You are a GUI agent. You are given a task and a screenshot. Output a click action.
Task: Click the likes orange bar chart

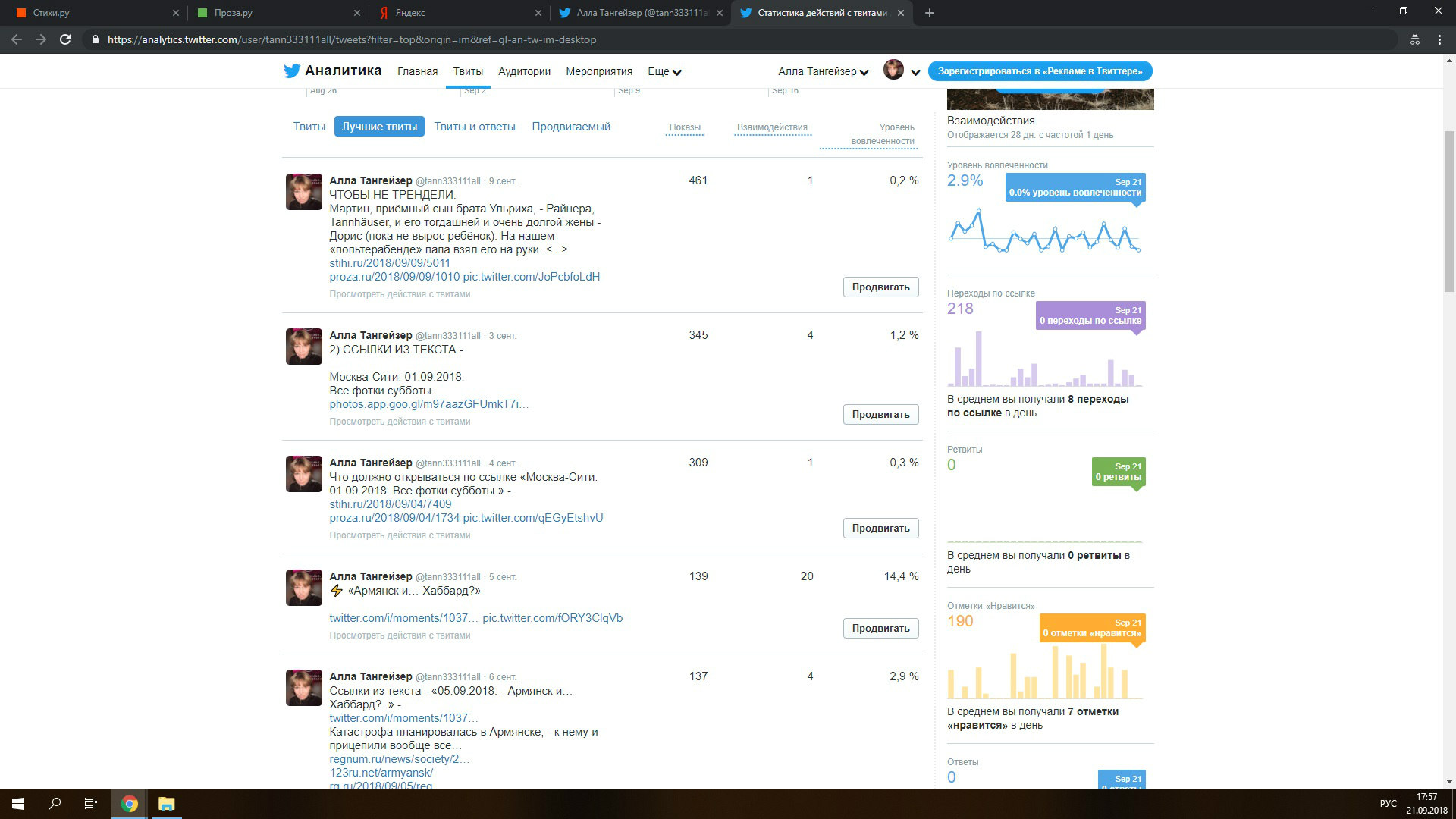[x=1044, y=671]
